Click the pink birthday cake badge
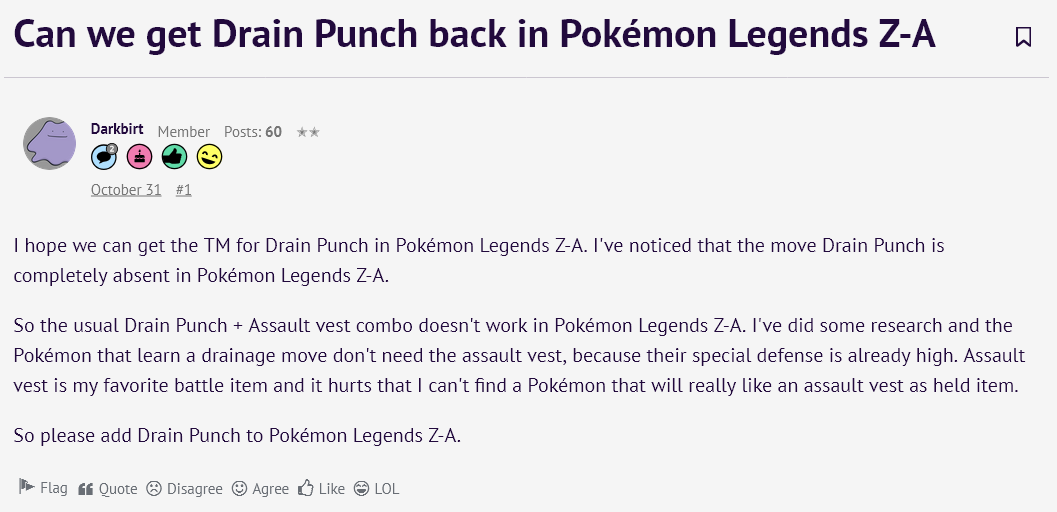1057x512 pixels. tap(140, 156)
